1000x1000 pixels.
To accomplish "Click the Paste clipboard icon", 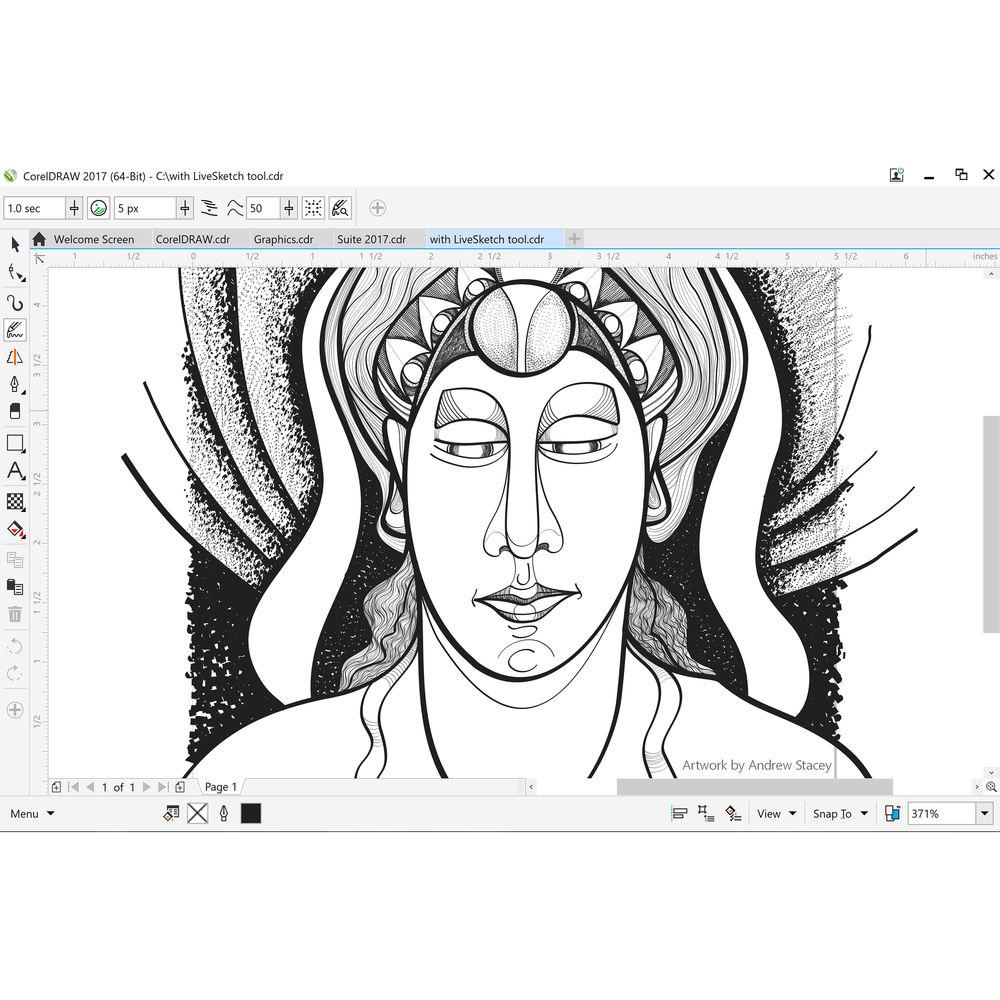I will [15, 586].
